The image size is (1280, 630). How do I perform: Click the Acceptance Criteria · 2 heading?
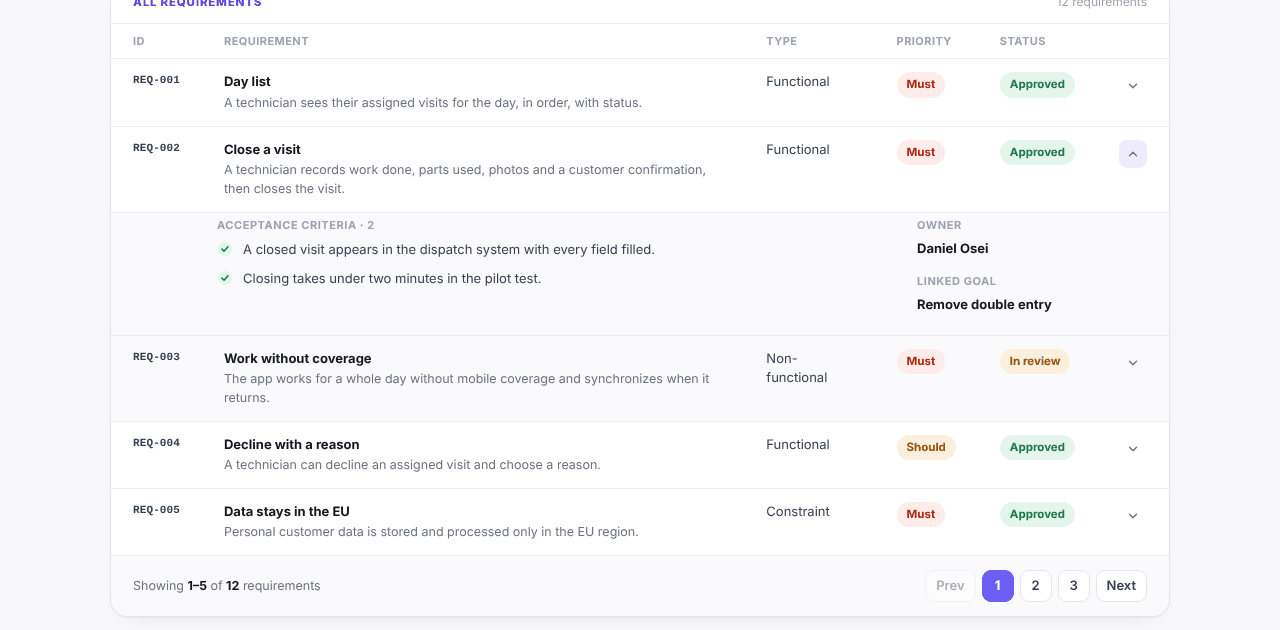coord(296,226)
